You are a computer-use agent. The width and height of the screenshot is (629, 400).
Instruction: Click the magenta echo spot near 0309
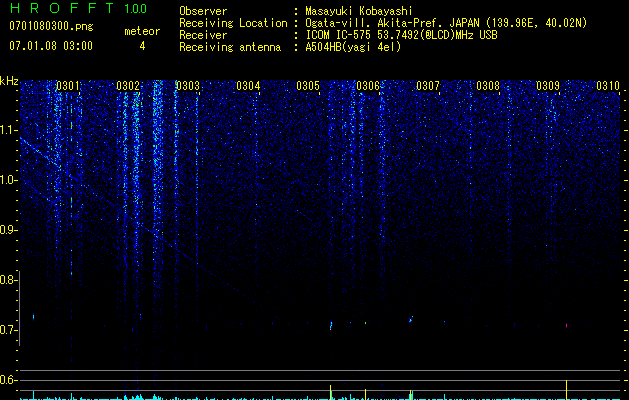566,326
